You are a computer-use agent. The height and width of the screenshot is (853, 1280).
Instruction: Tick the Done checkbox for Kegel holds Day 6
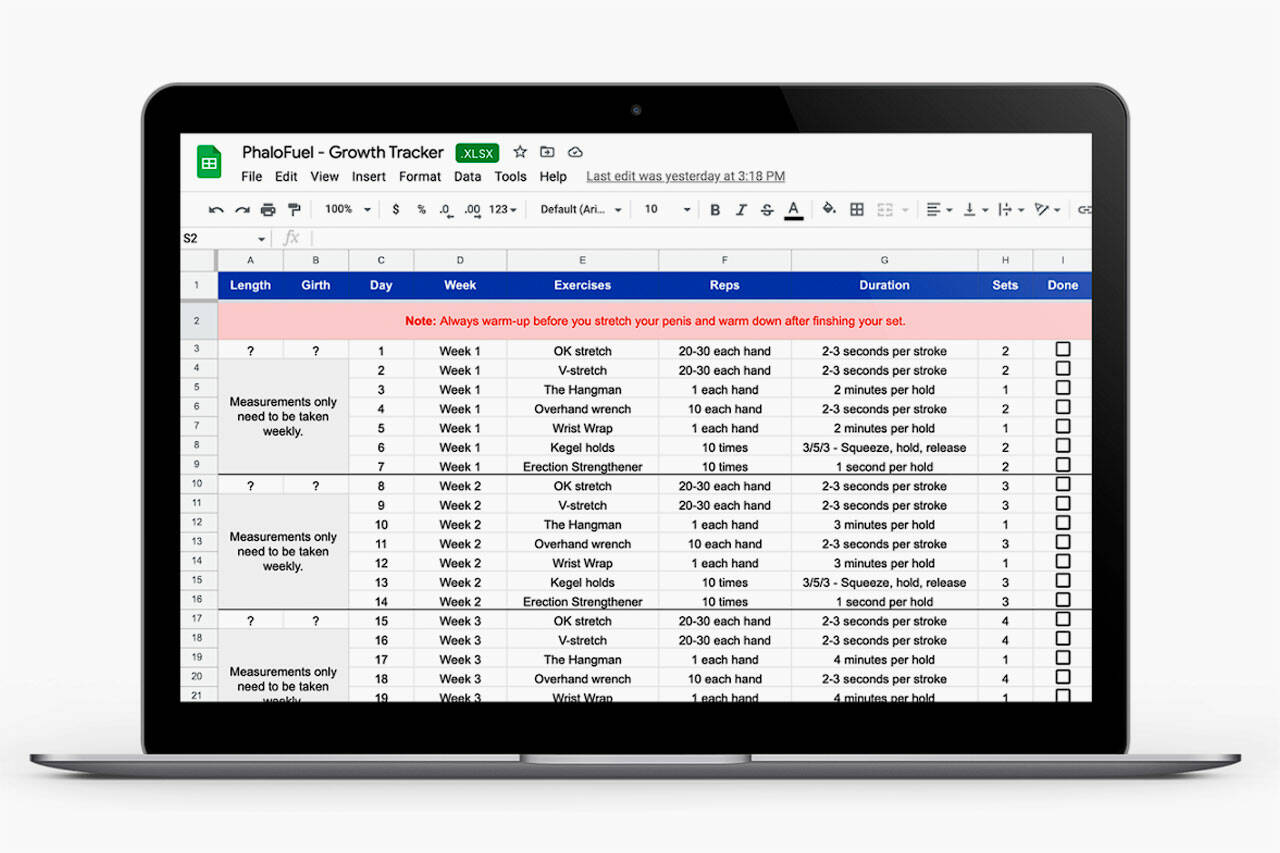click(x=1062, y=446)
